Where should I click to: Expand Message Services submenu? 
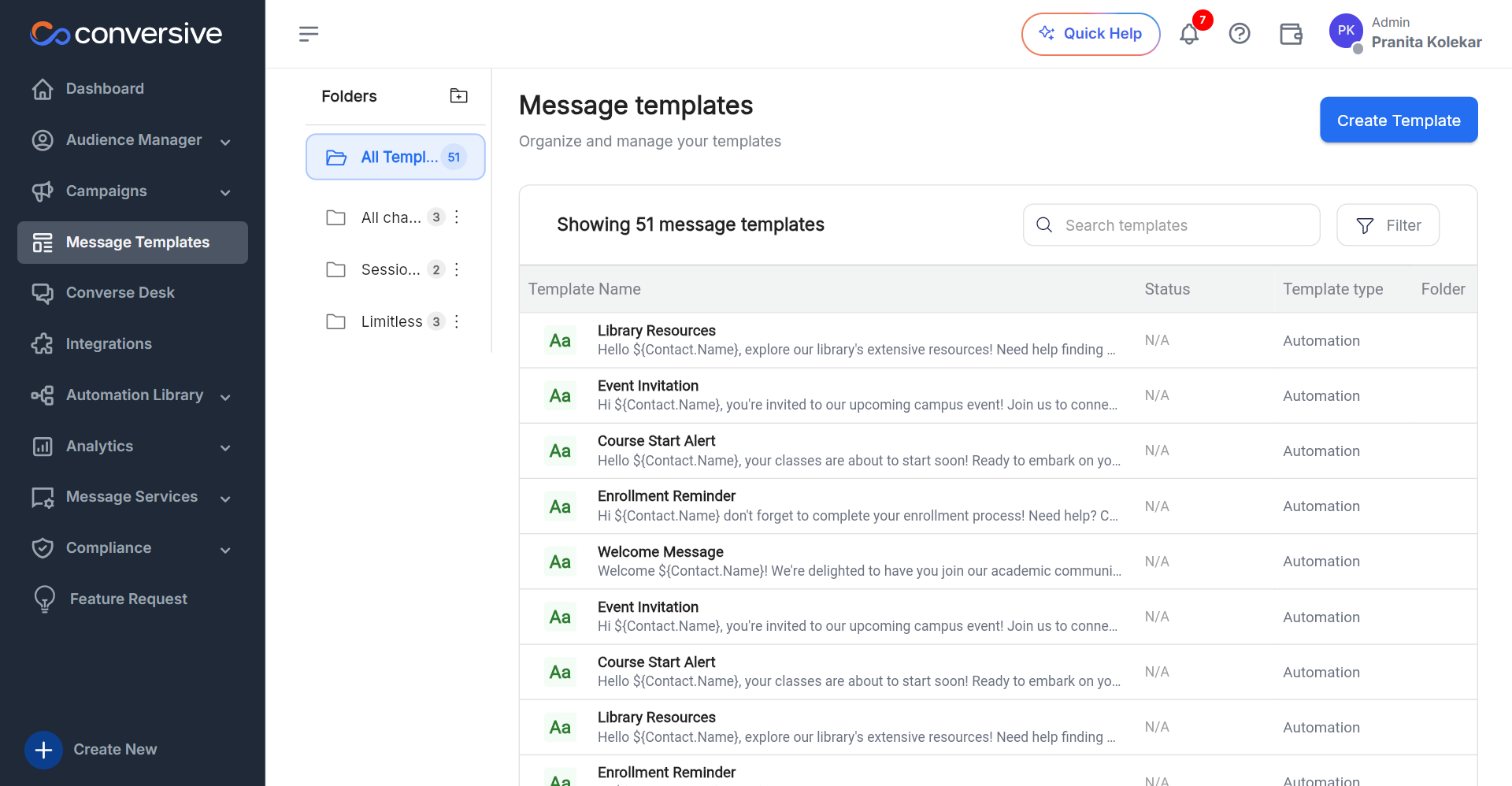point(225,498)
